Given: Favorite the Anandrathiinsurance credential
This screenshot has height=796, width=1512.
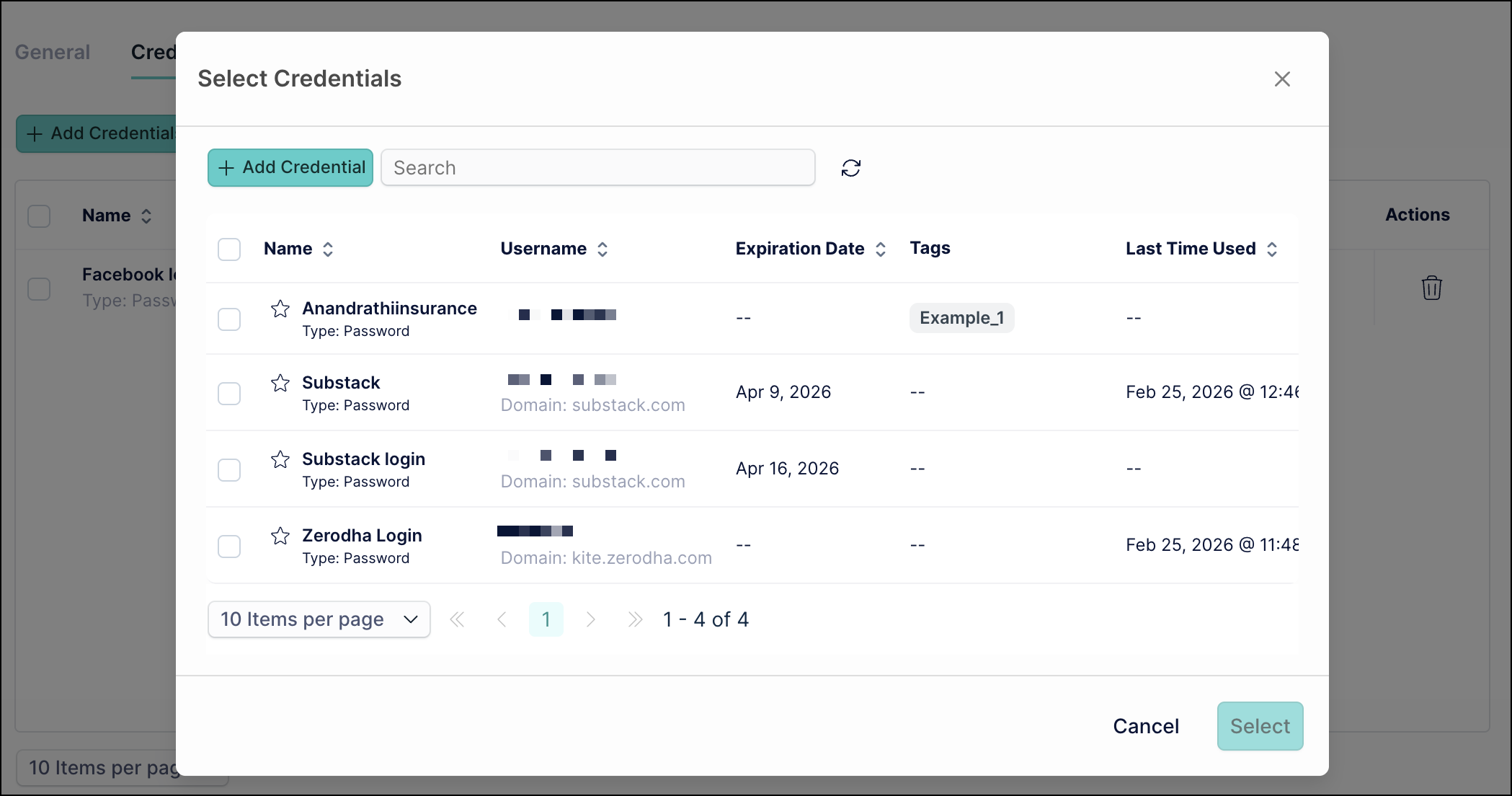Looking at the screenshot, I should [280, 309].
